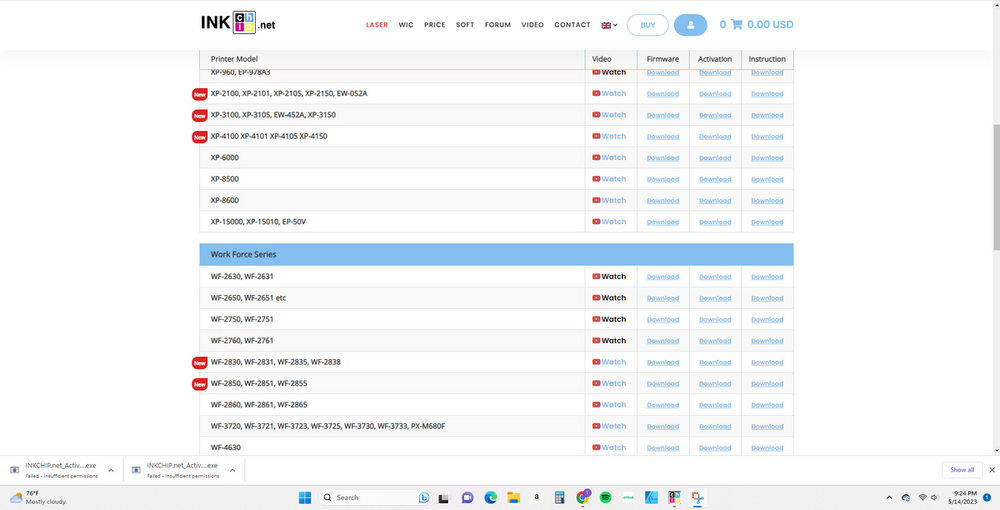The image size is (1000, 510).
Task: Open Affinity app icon in taskbar
Action: pos(651,497)
